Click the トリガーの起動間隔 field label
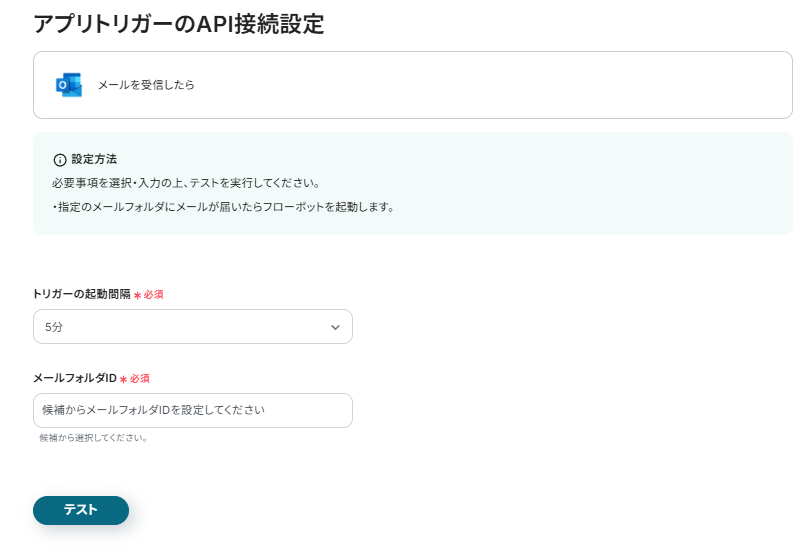 click(x=82, y=294)
